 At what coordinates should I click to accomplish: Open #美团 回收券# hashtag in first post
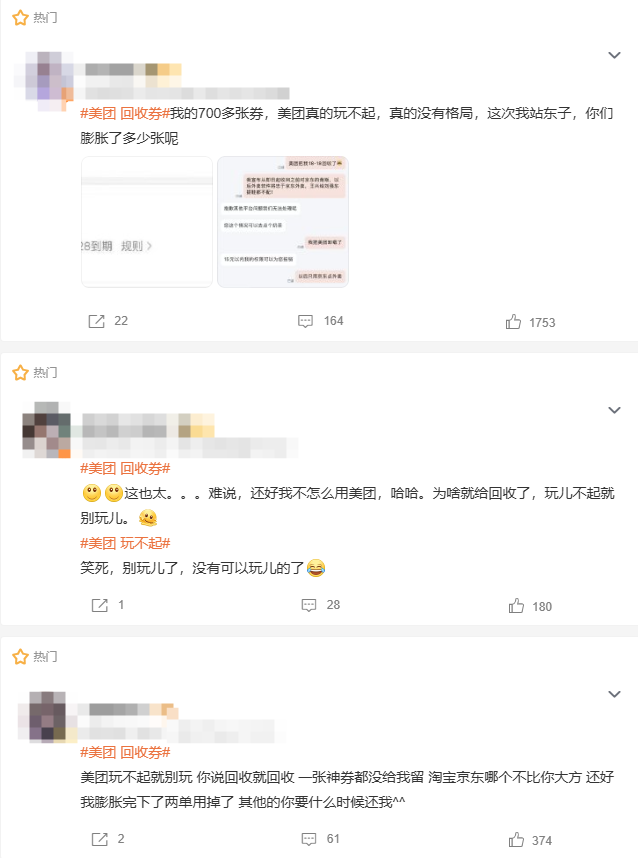click(x=125, y=113)
